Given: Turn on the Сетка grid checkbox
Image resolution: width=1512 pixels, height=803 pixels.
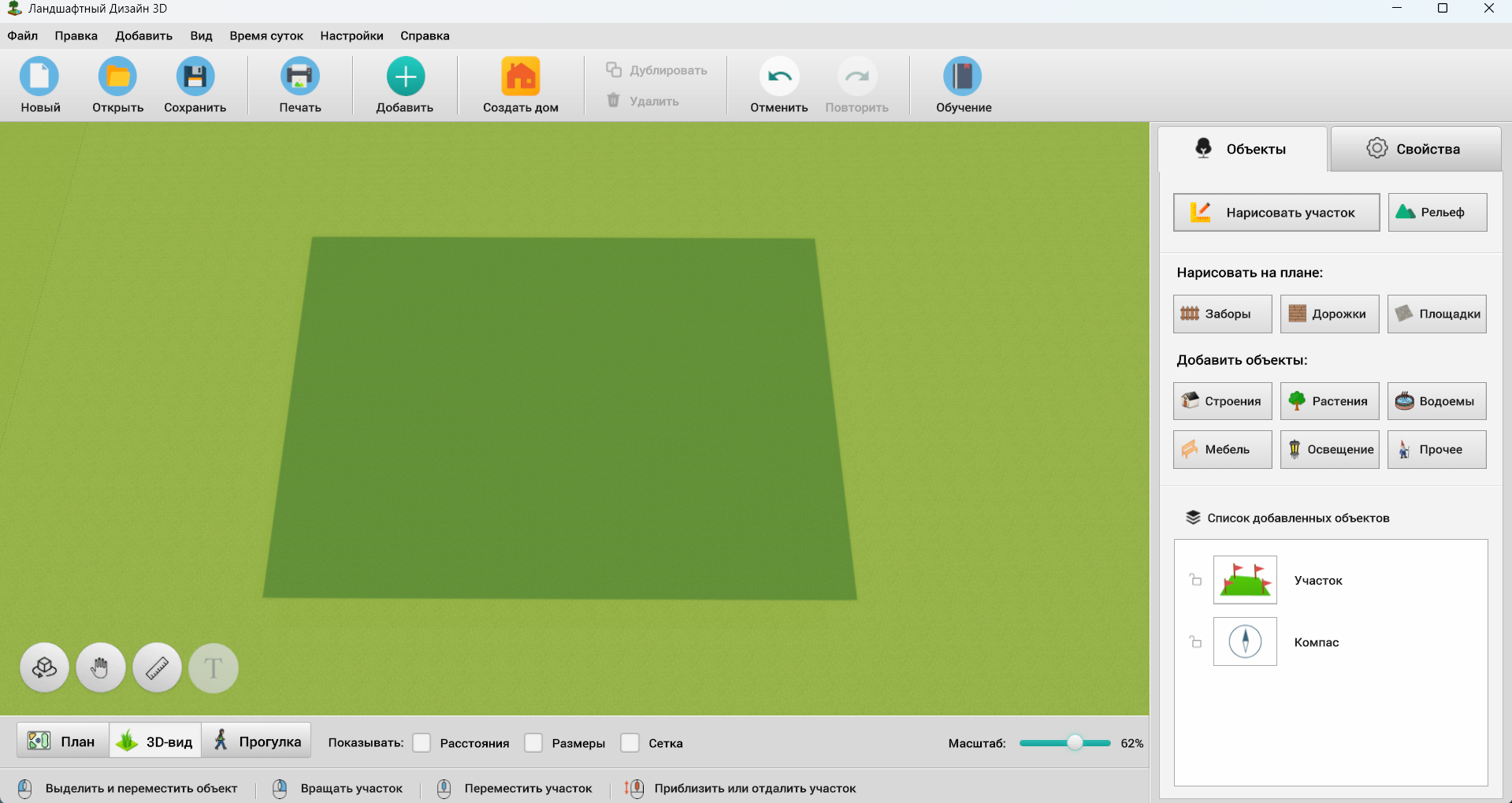Looking at the screenshot, I should 630,743.
